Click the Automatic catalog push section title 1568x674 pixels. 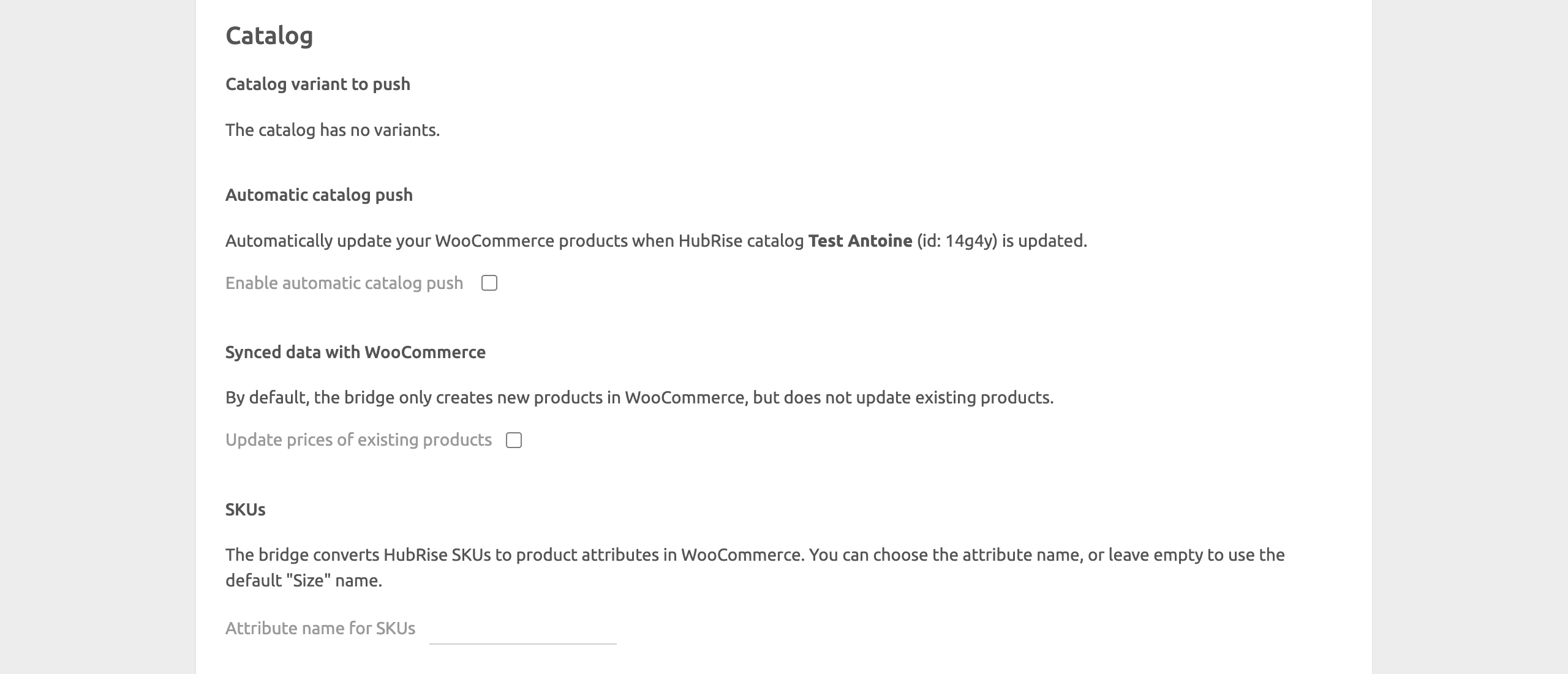(320, 195)
